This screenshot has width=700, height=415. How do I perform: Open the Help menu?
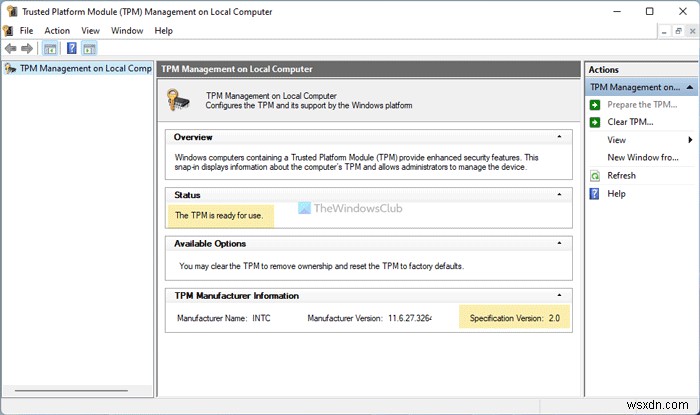tap(163, 31)
